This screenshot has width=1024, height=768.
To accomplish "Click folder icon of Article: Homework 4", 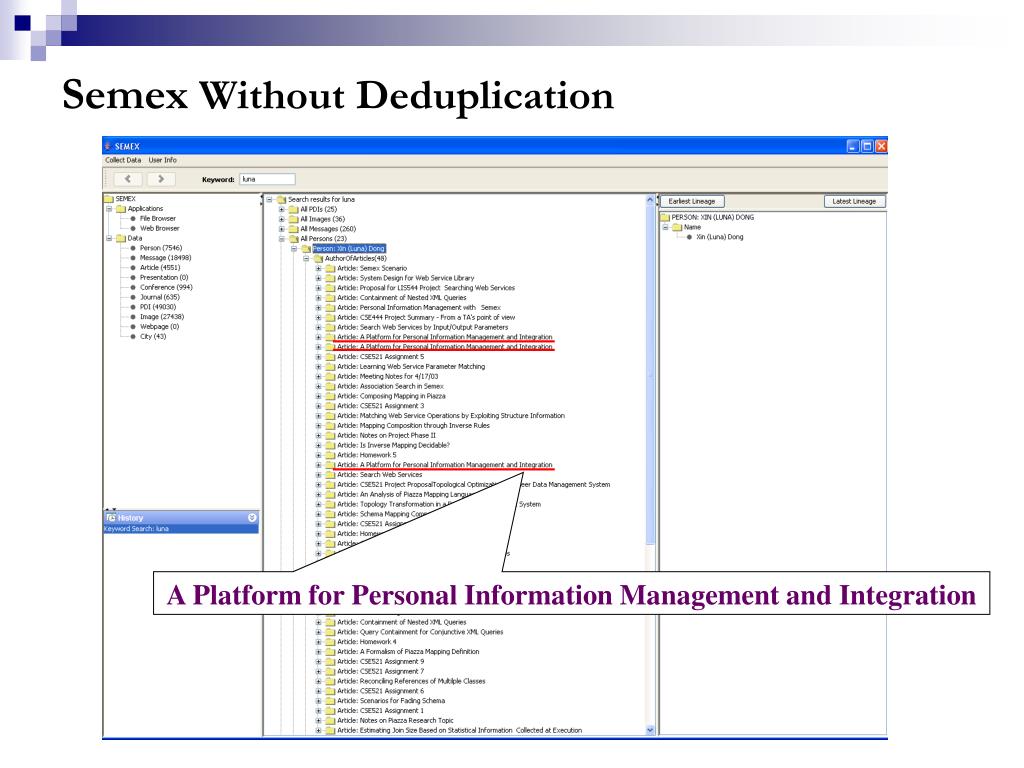I will [330, 642].
